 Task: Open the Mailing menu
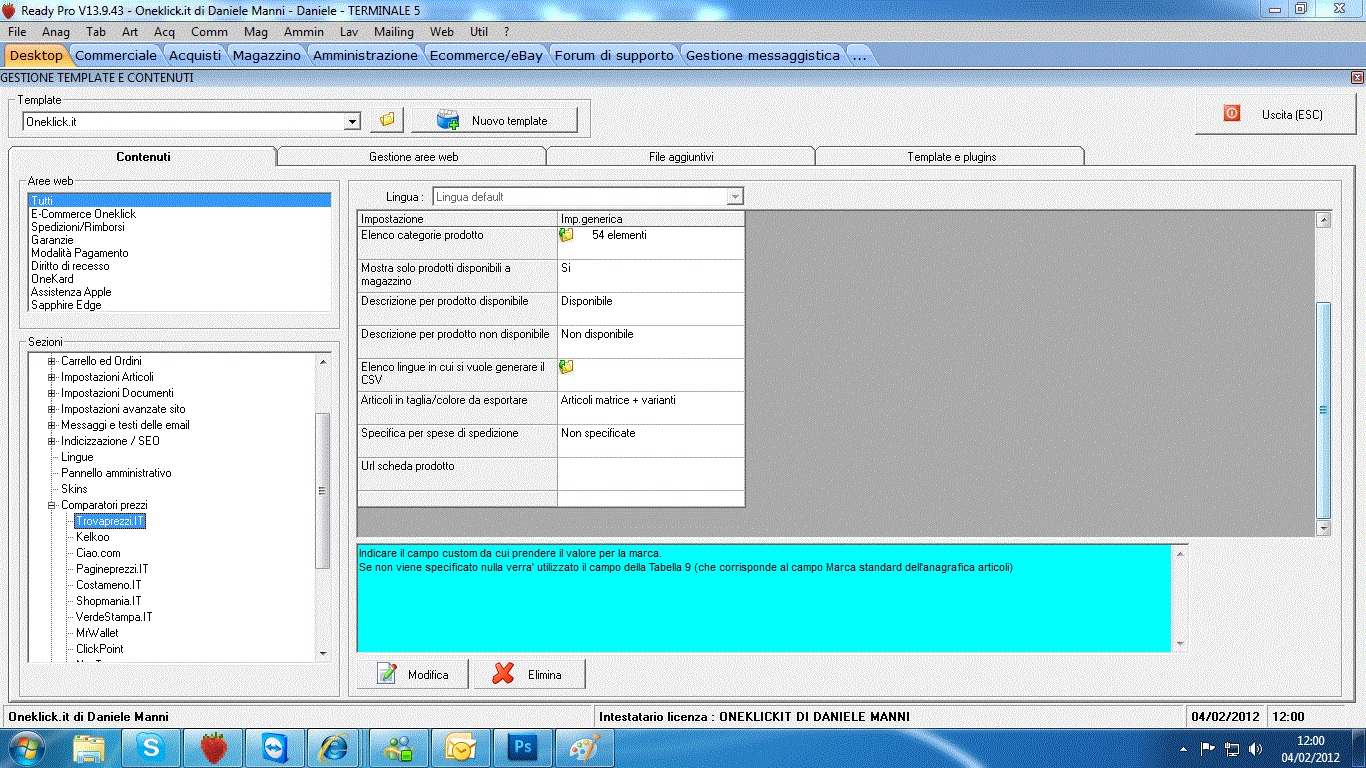[x=394, y=32]
